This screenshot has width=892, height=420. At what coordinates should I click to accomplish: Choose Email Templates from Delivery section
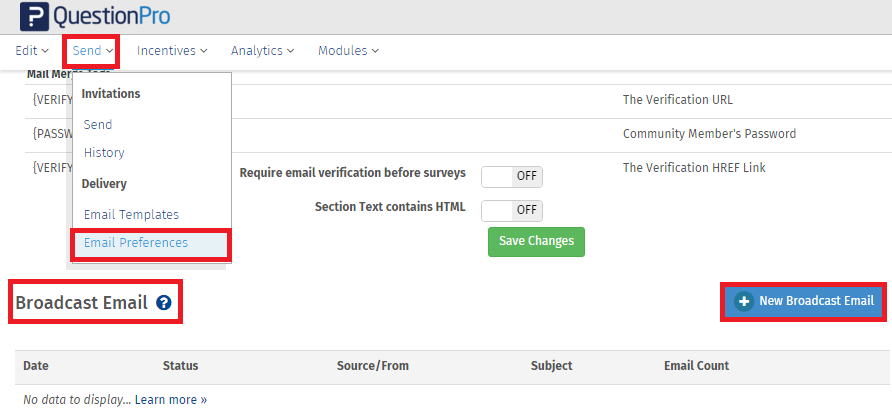pos(131,214)
